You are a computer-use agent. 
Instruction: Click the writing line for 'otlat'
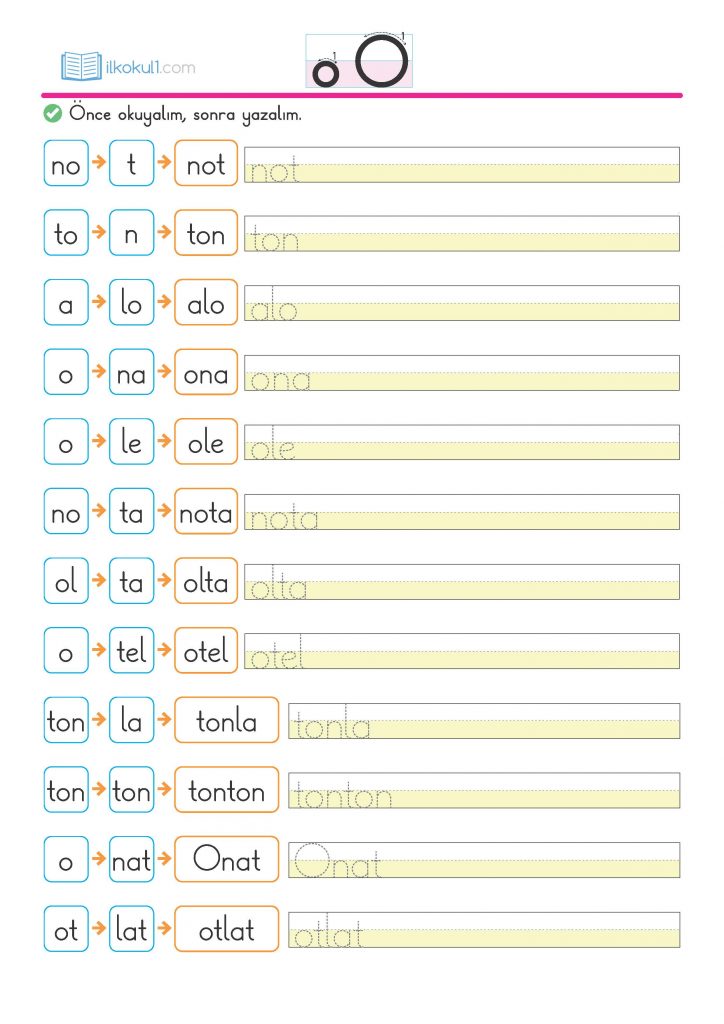pyautogui.click(x=484, y=930)
